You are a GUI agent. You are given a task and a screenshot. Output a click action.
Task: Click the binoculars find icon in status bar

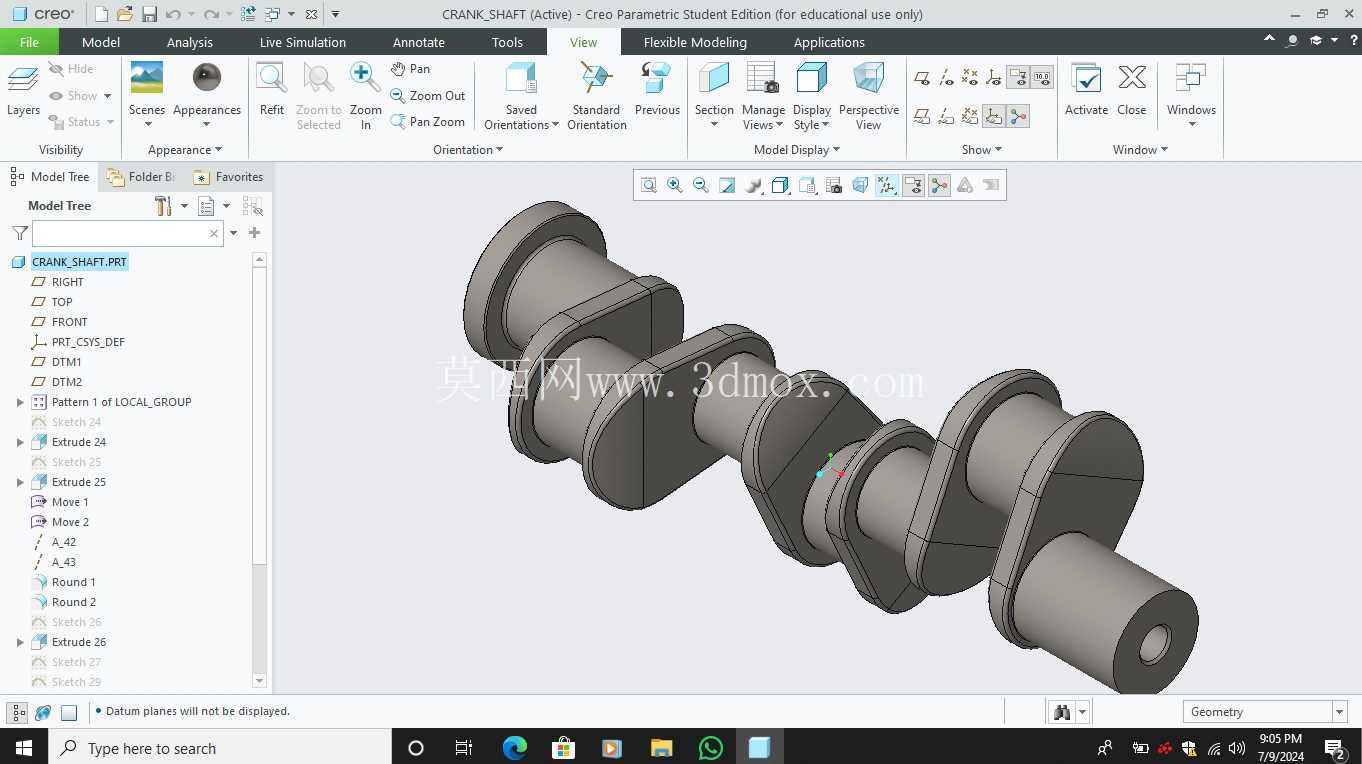point(1062,712)
